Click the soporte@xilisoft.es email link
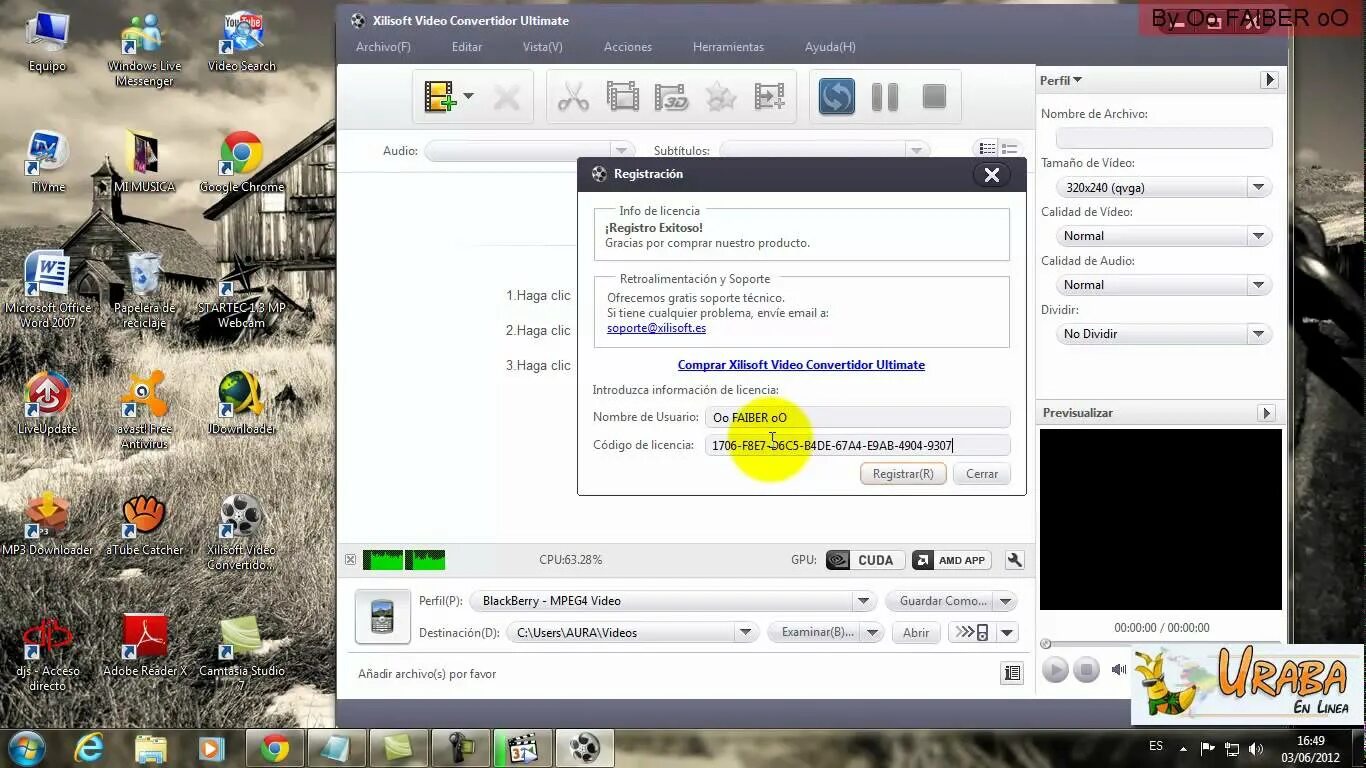The height and width of the screenshot is (768, 1366). [656, 328]
